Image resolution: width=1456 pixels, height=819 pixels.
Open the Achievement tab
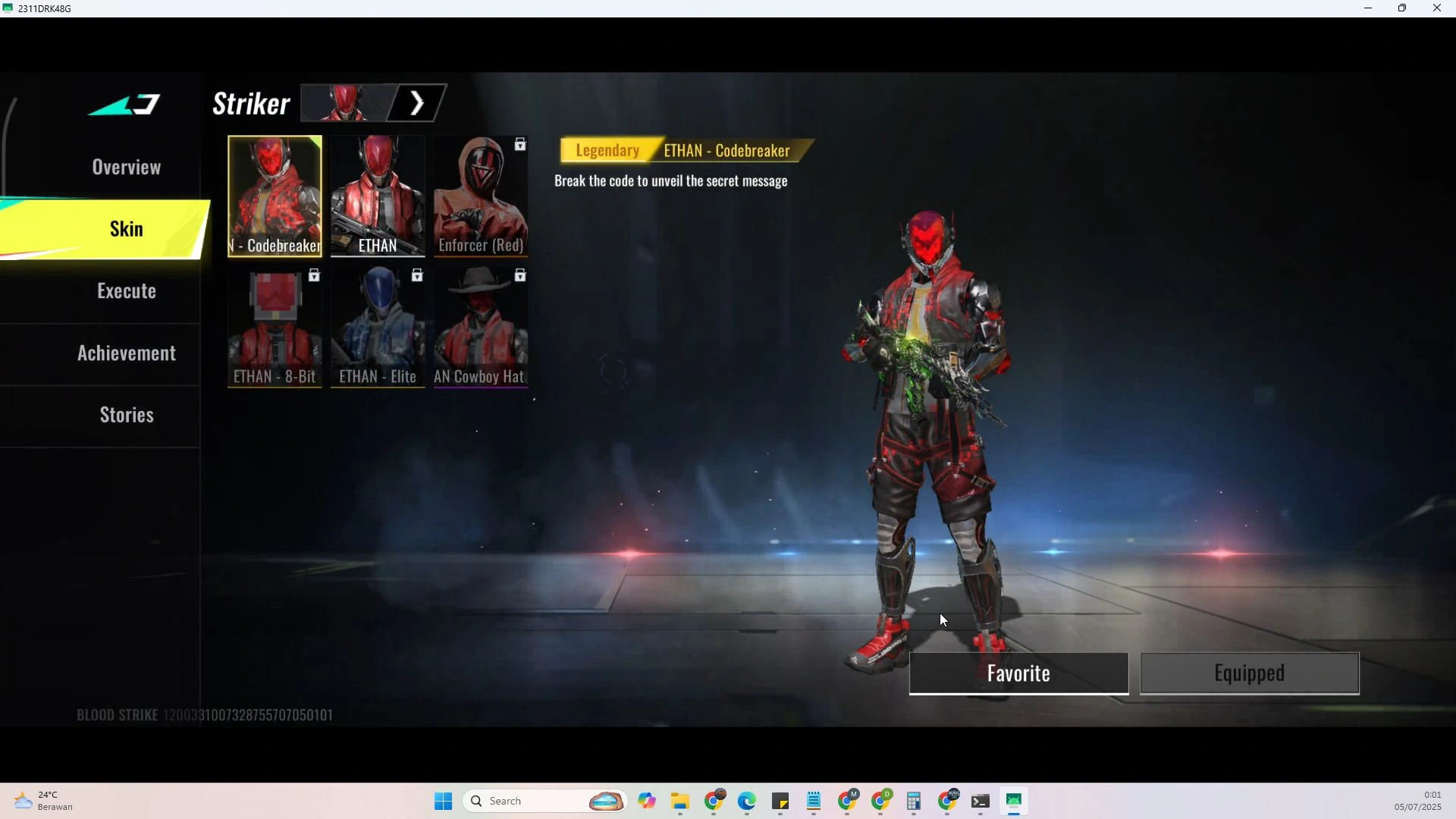126,353
